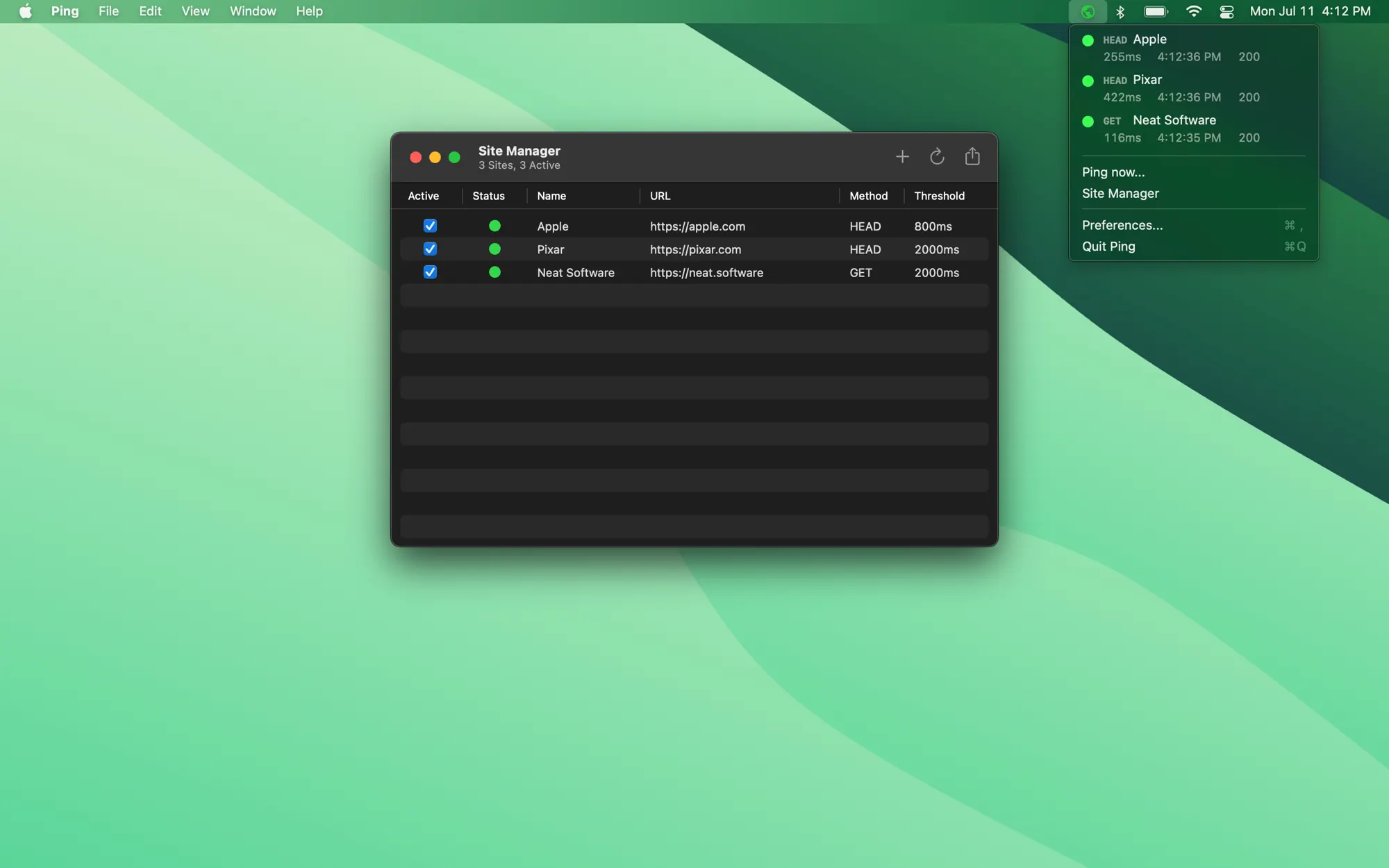
Task: Select Ping now... in the dropdown menu
Action: click(x=1113, y=172)
